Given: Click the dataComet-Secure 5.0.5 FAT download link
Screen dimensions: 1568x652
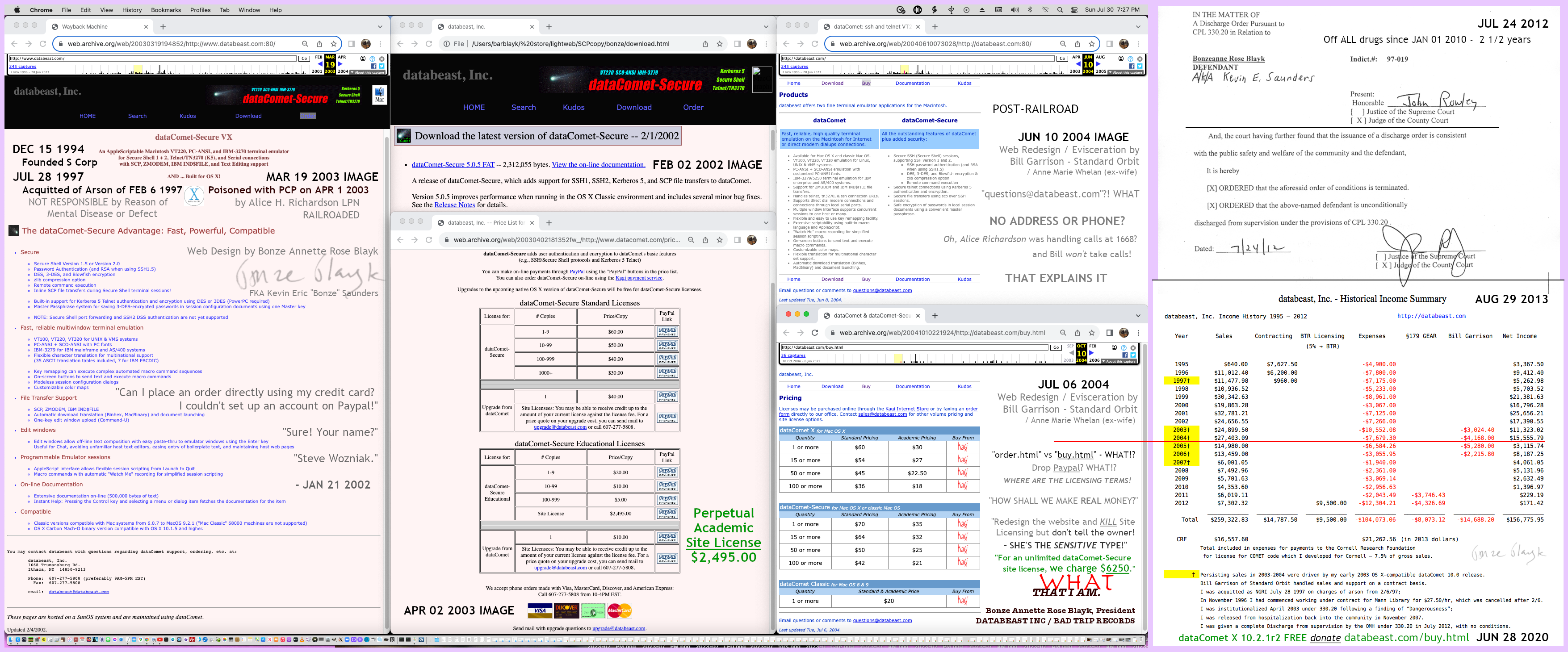Looking at the screenshot, I should click(453, 165).
